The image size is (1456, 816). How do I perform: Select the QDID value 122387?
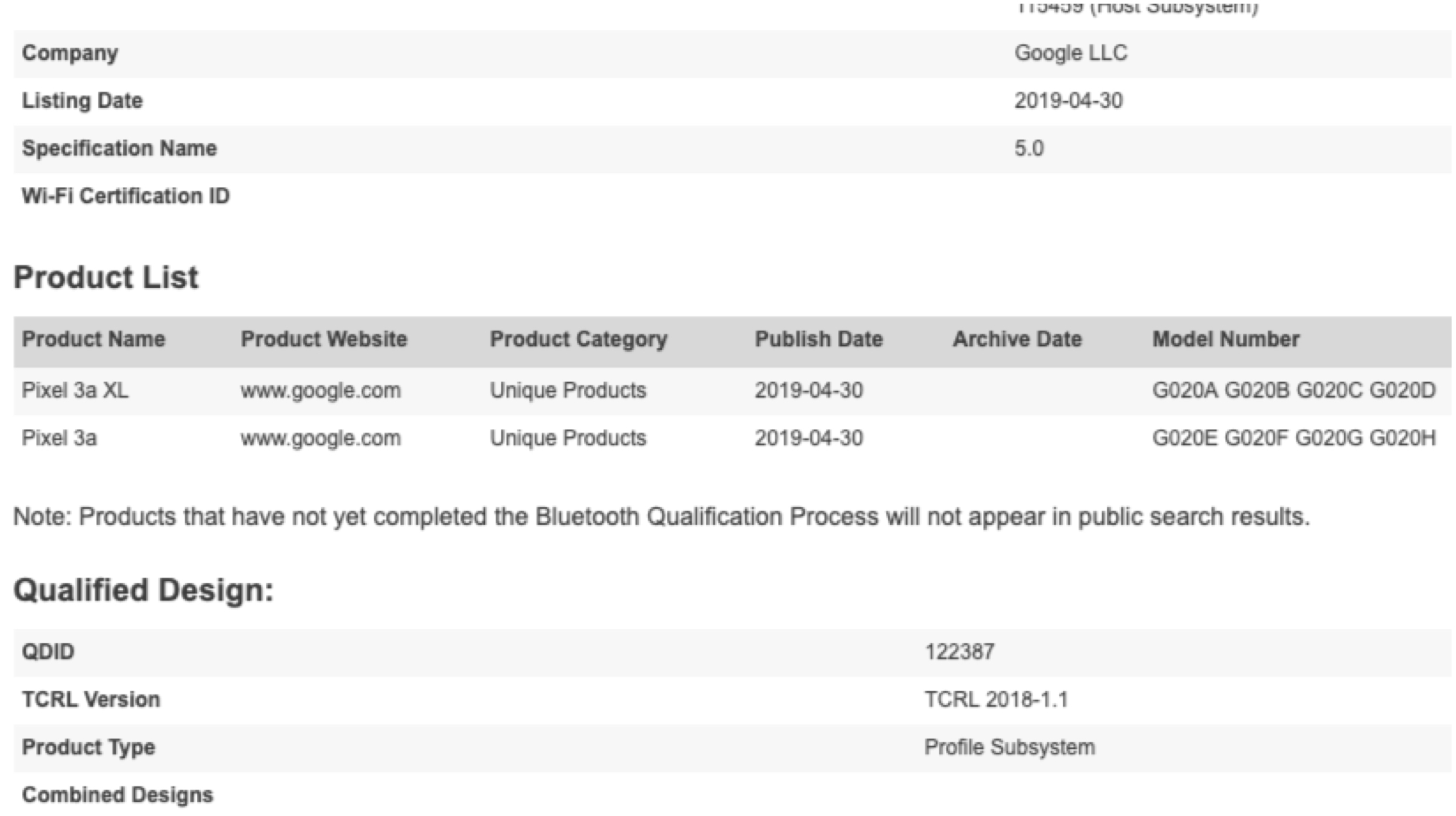click(959, 652)
